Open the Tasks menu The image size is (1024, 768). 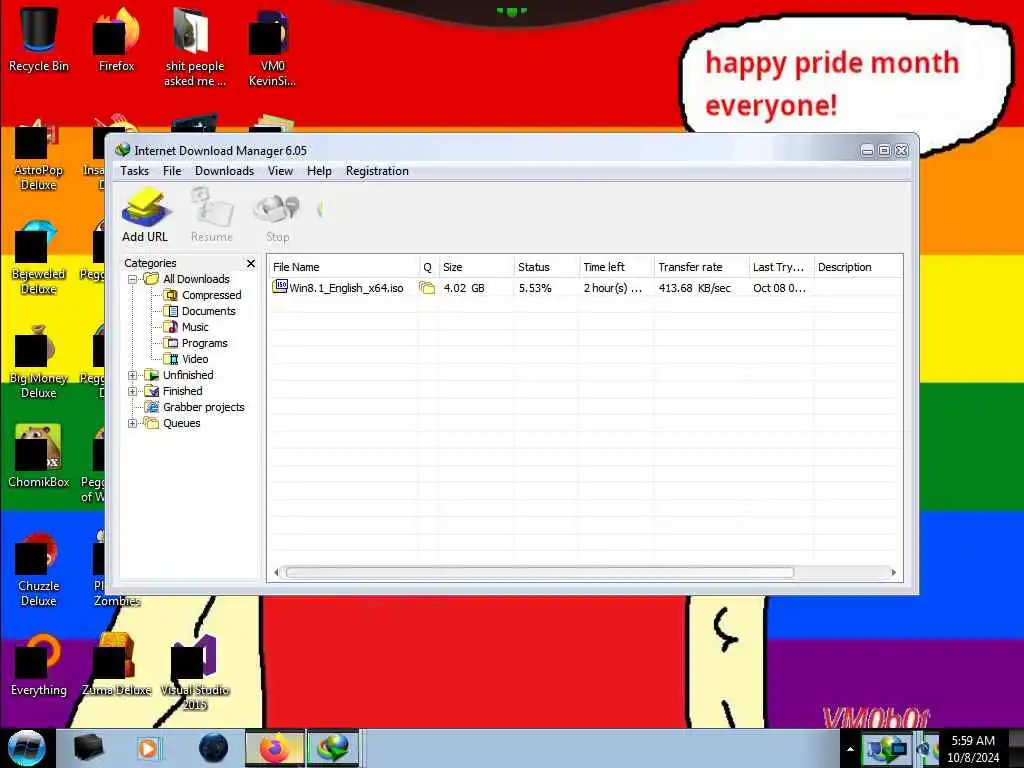click(135, 171)
